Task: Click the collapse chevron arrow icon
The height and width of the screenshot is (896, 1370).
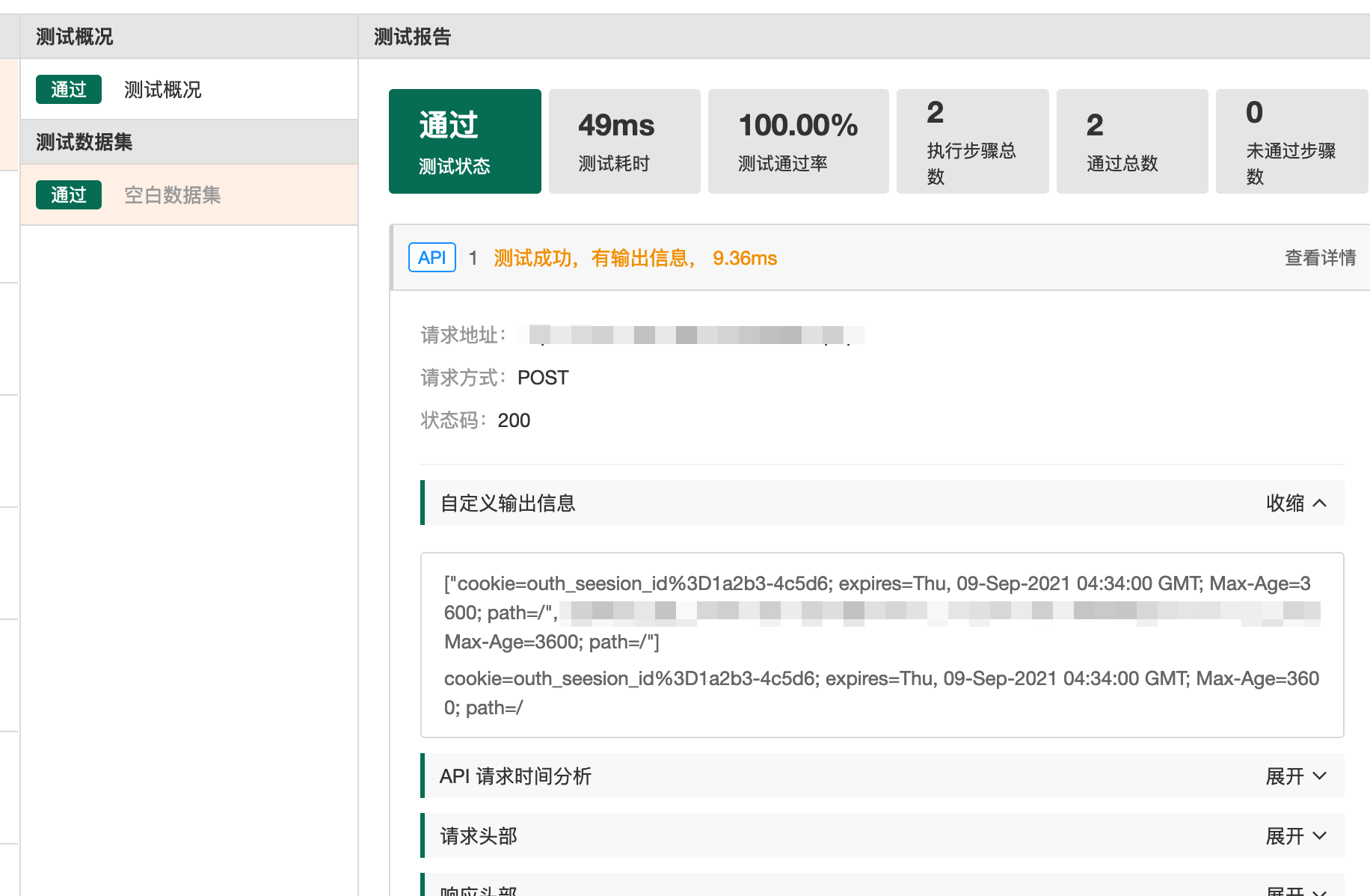Action: point(1320,503)
